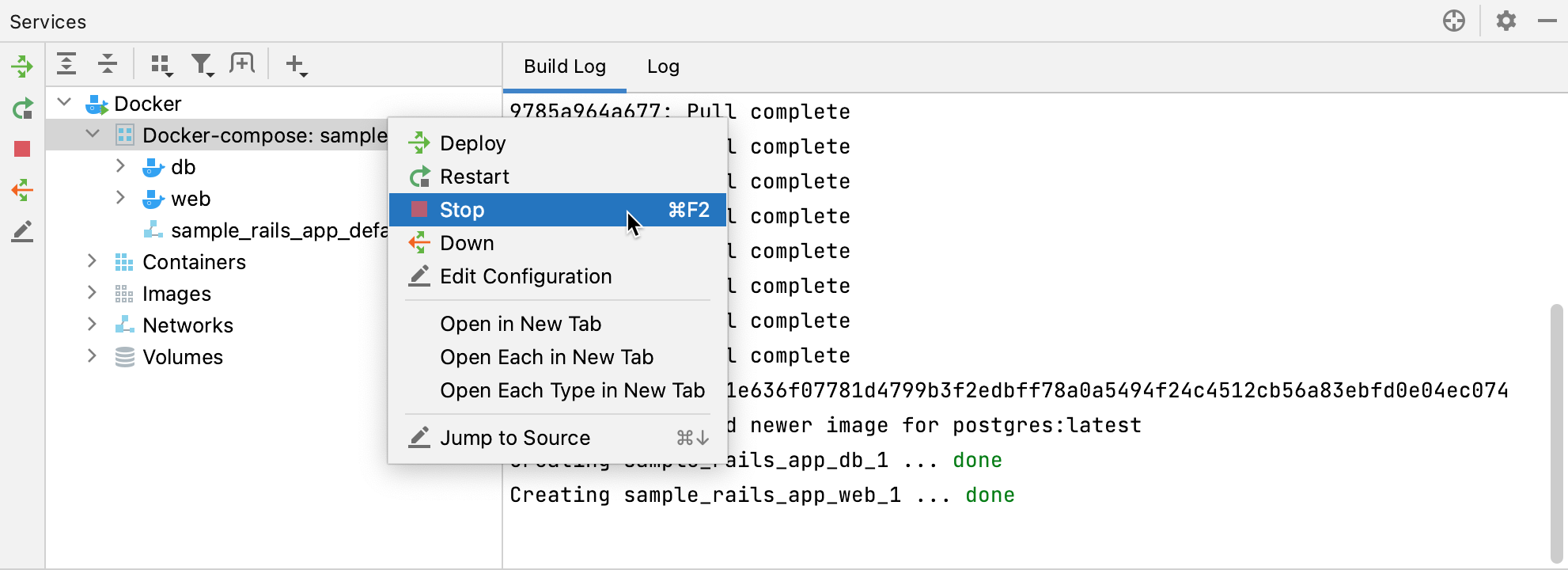
Task: Expand the db service node
Action: 120,166
